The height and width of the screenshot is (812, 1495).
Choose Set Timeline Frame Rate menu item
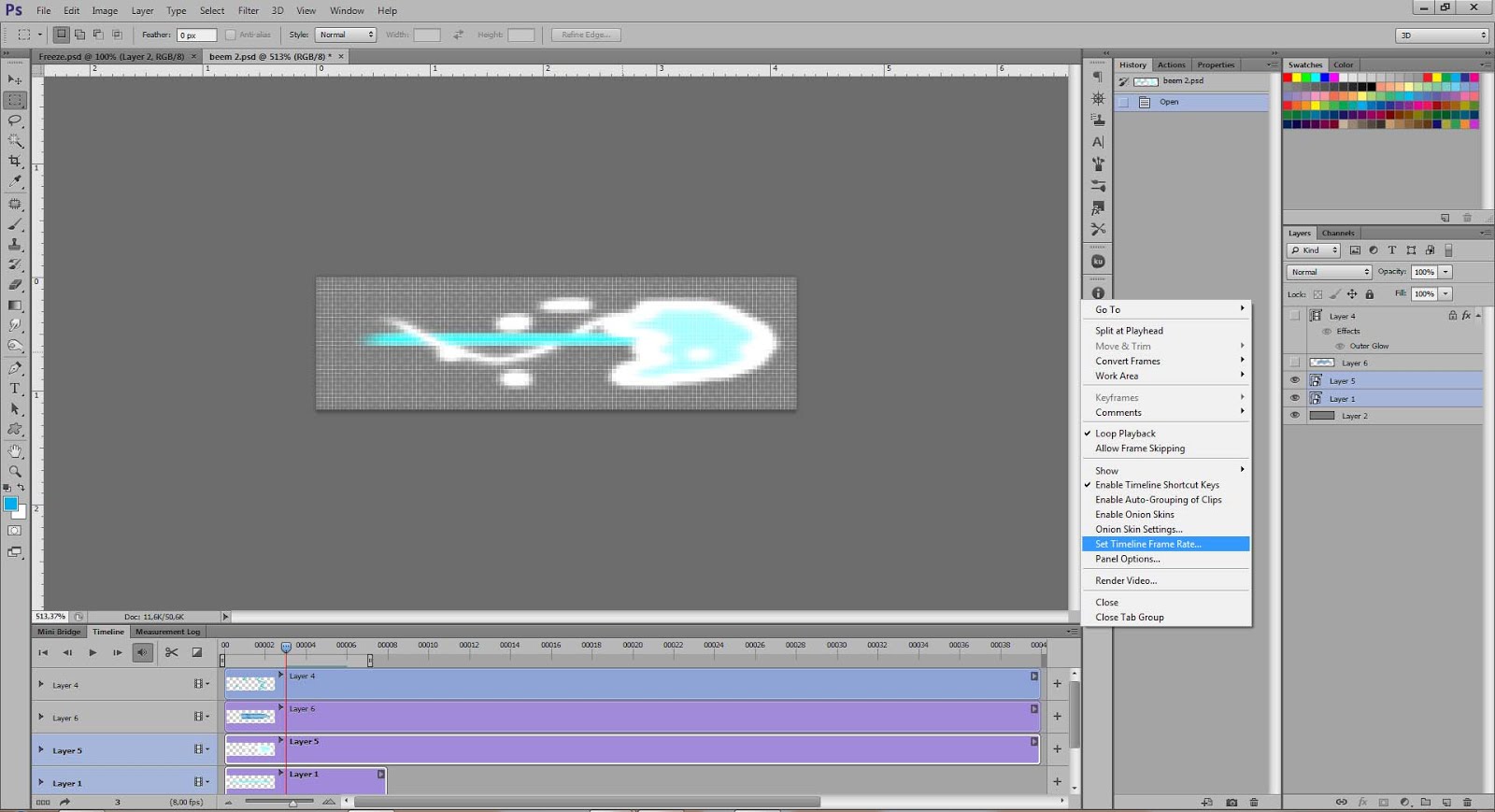pos(1148,544)
